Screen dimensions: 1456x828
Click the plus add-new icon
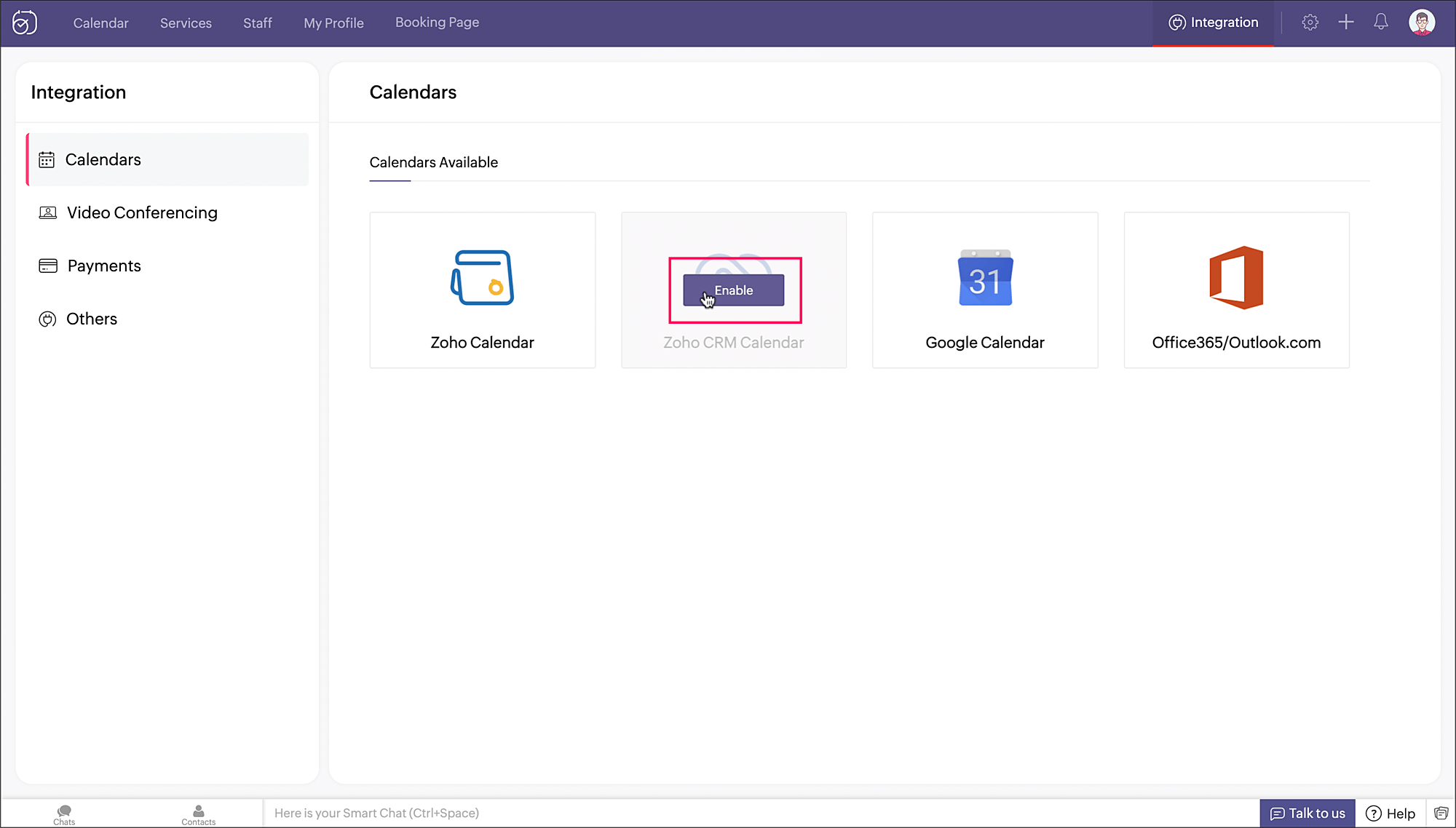click(1346, 23)
